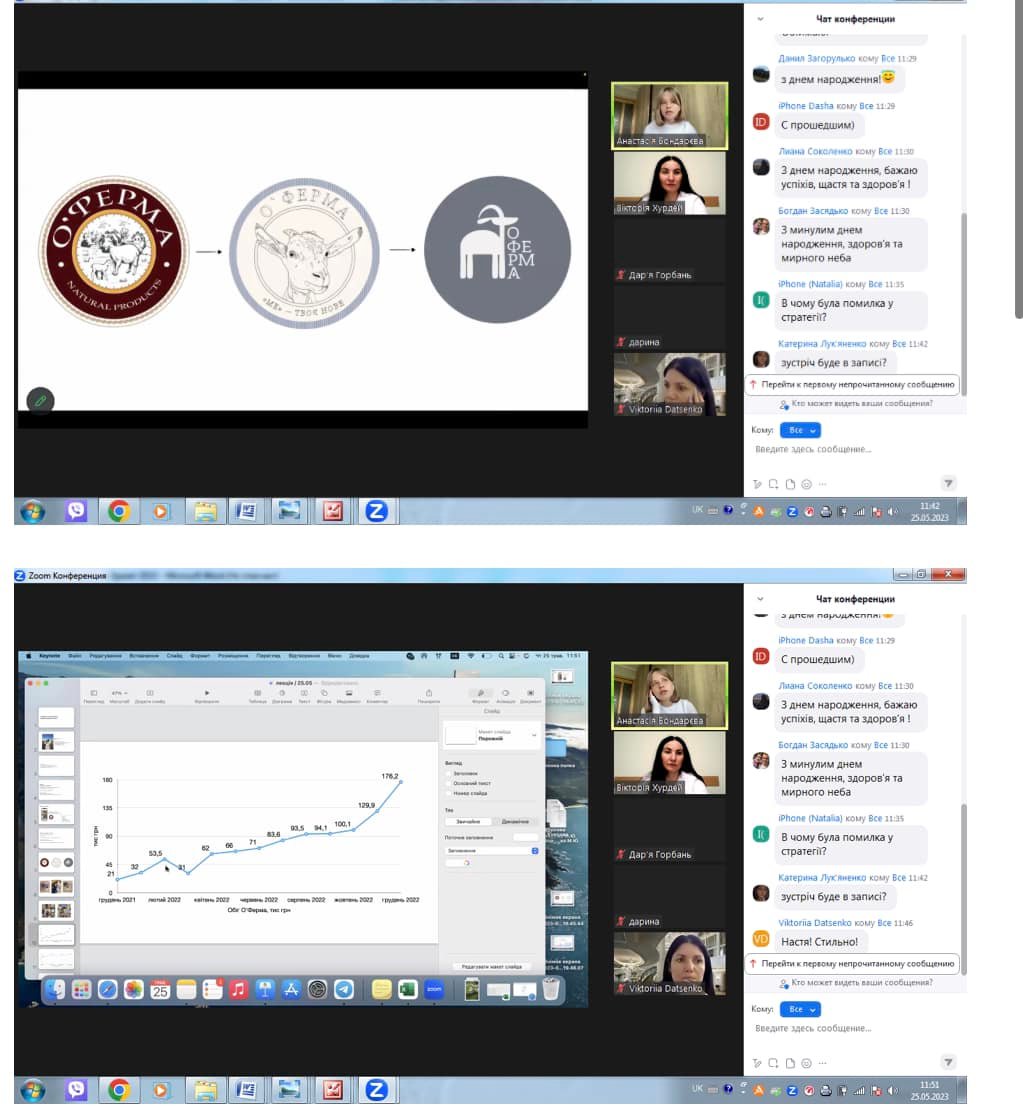Click the Поточне заповнення white swatch in Keynote
Screen dimensions: 1023x1111
pyautogui.click(x=526, y=838)
